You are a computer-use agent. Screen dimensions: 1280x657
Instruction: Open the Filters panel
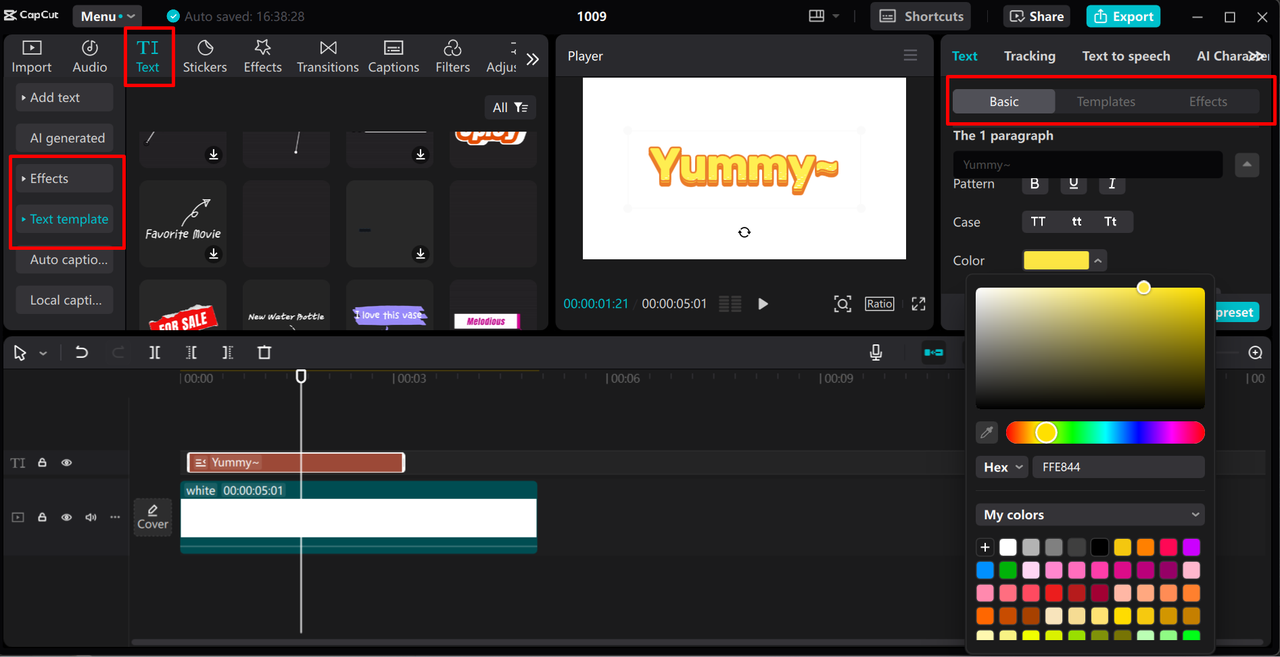[452, 57]
